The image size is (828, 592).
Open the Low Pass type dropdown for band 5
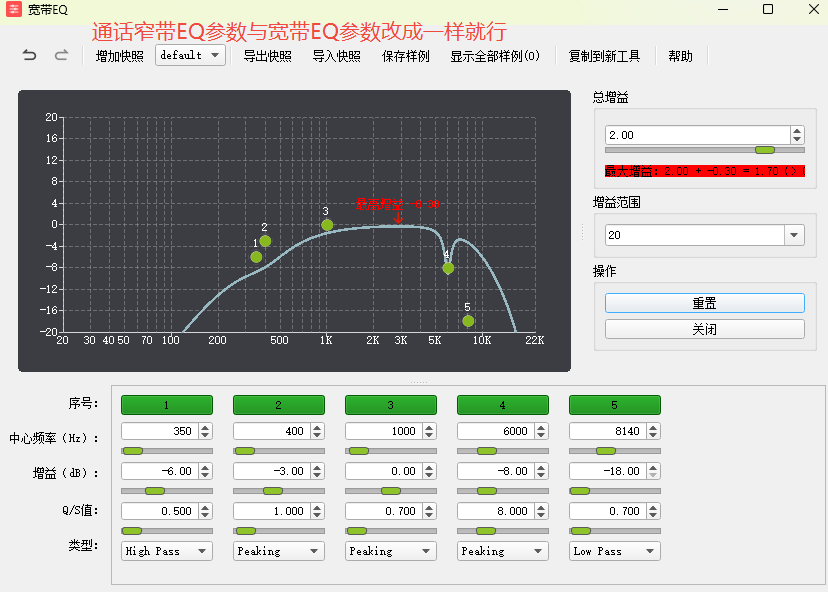tap(615, 551)
